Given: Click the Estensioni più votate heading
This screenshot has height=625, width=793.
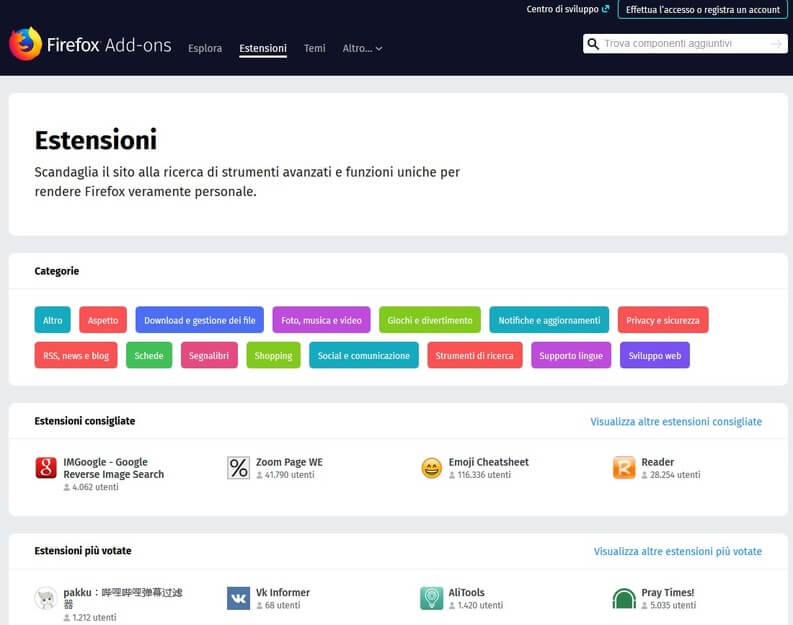Looking at the screenshot, I should coord(83,551).
